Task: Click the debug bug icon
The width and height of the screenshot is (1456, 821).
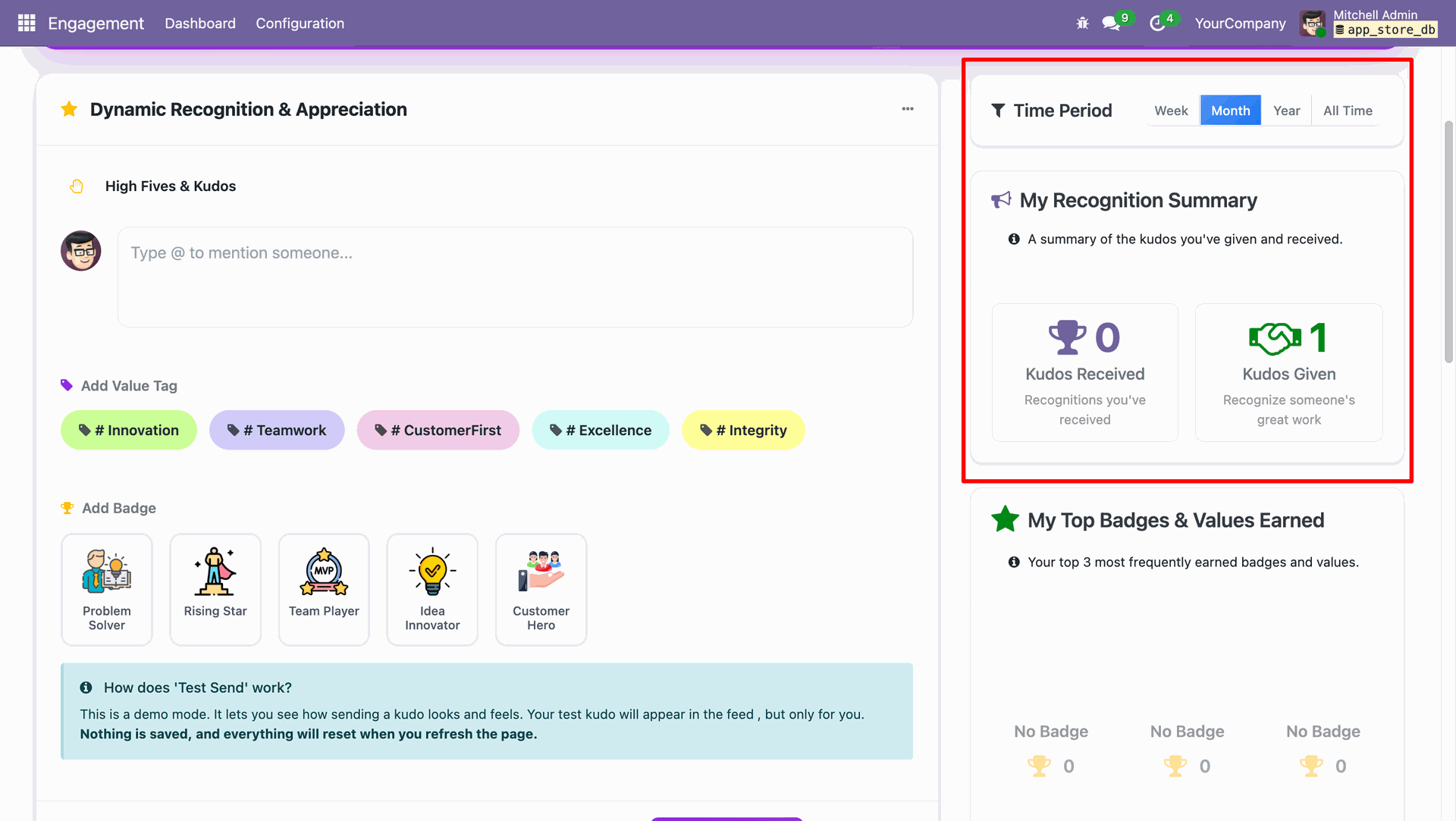Action: 1082,24
